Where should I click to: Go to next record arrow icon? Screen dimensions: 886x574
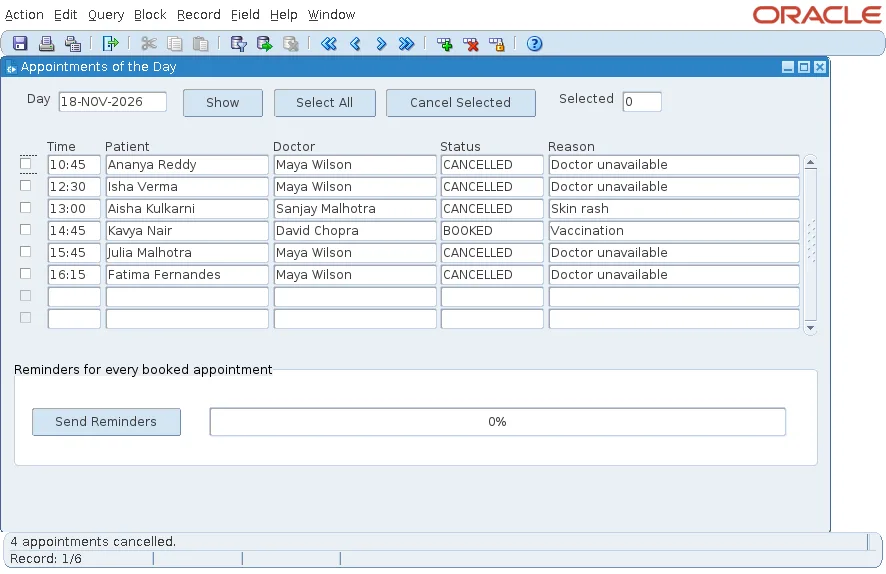(x=381, y=44)
